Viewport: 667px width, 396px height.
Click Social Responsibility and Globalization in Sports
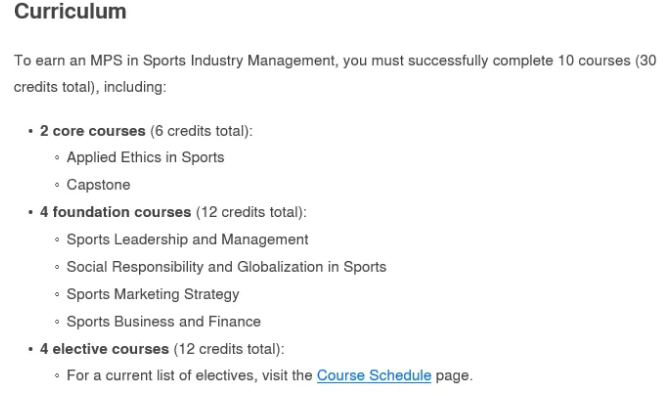click(x=226, y=267)
